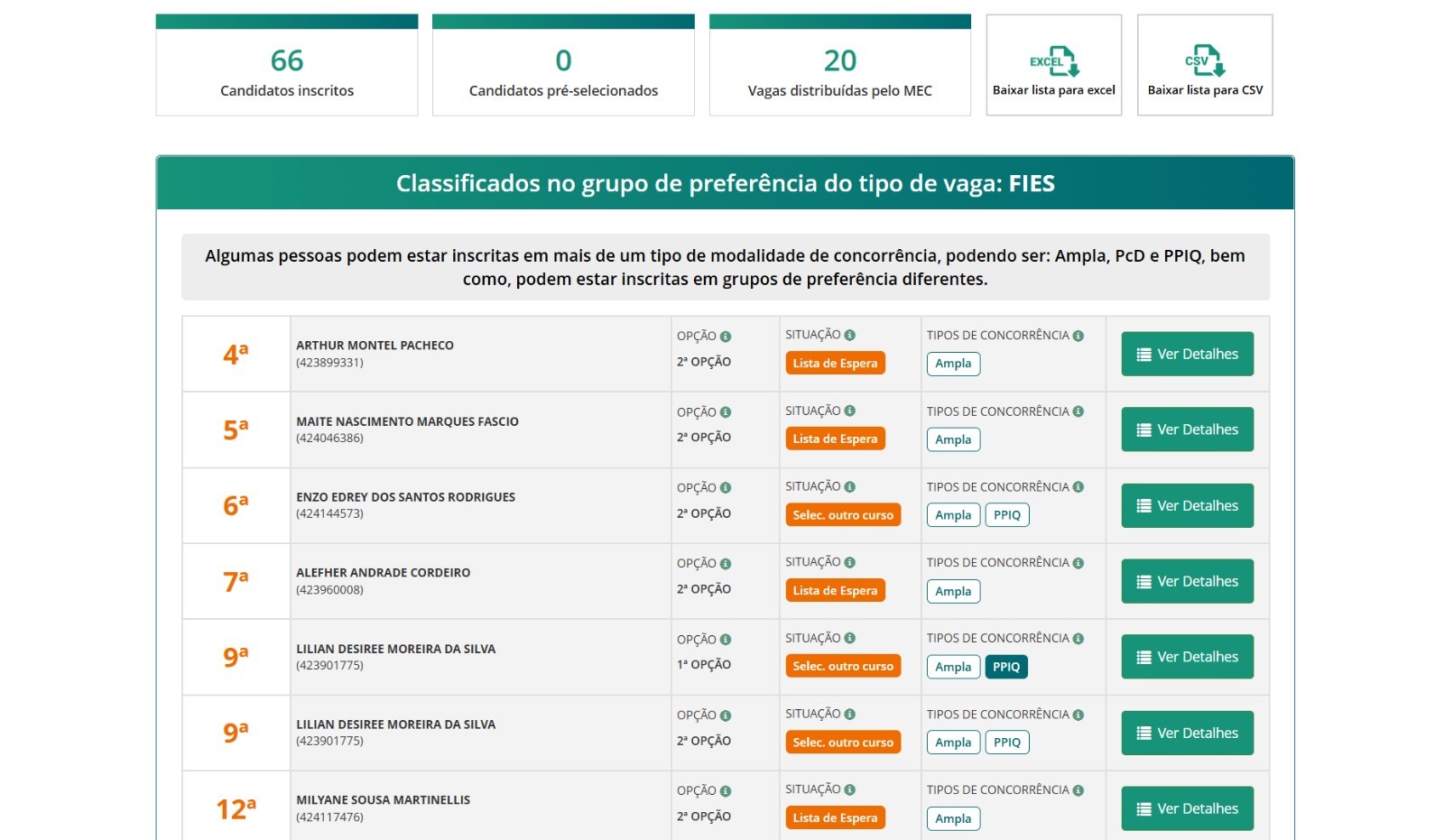Open the info icon beside OPÇÃO in Lilian's 1ª OPÇÃO row

point(726,640)
